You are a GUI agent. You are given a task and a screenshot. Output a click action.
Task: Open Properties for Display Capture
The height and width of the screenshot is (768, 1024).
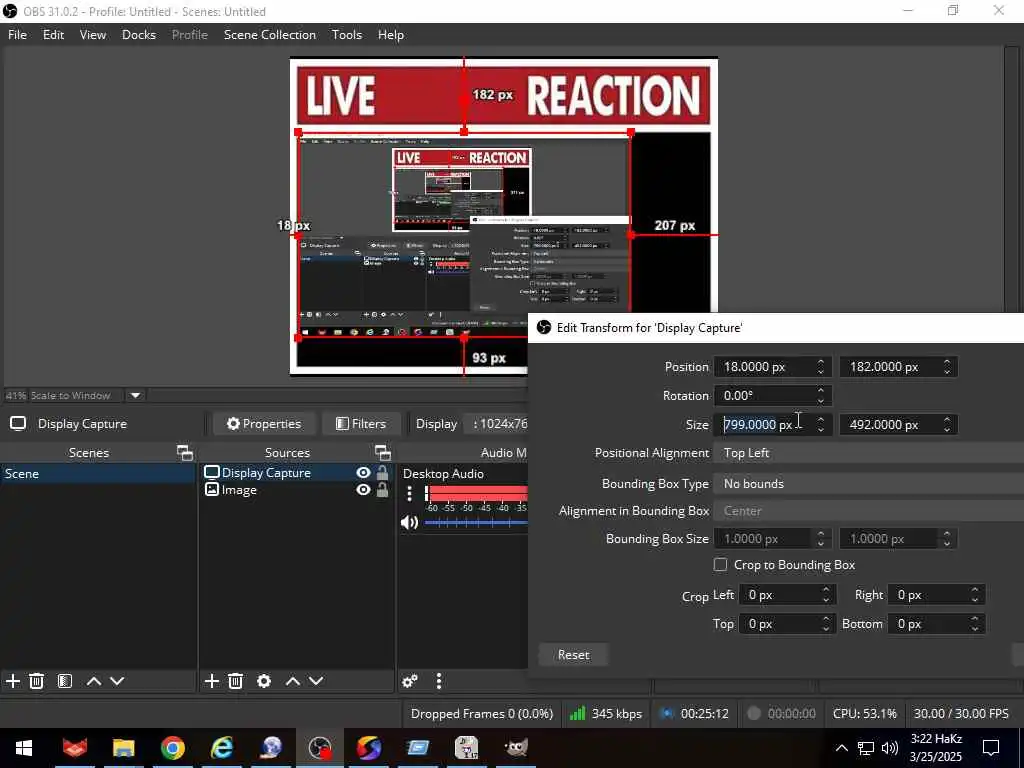click(264, 424)
